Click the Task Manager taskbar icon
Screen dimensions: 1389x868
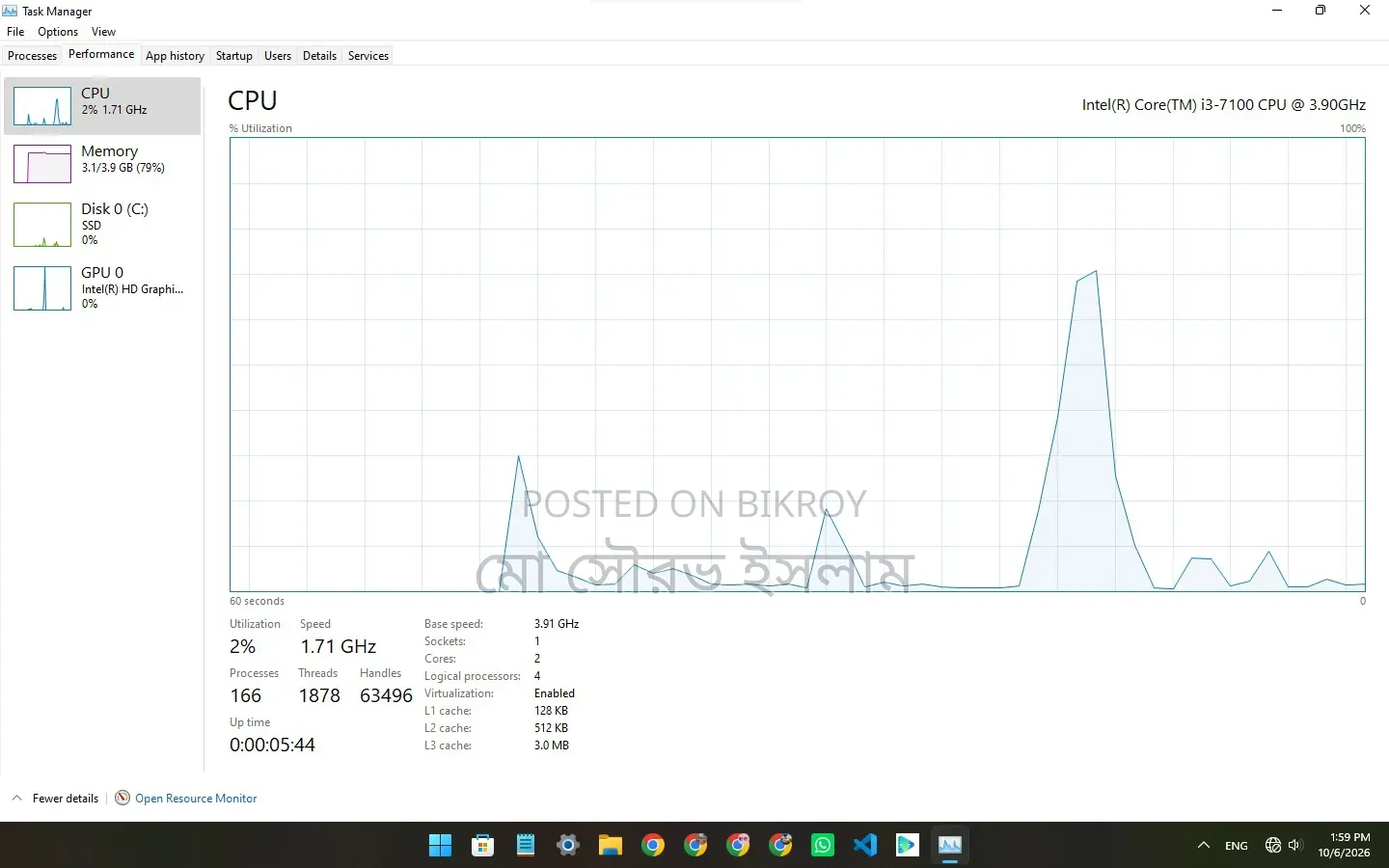click(x=949, y=846)
